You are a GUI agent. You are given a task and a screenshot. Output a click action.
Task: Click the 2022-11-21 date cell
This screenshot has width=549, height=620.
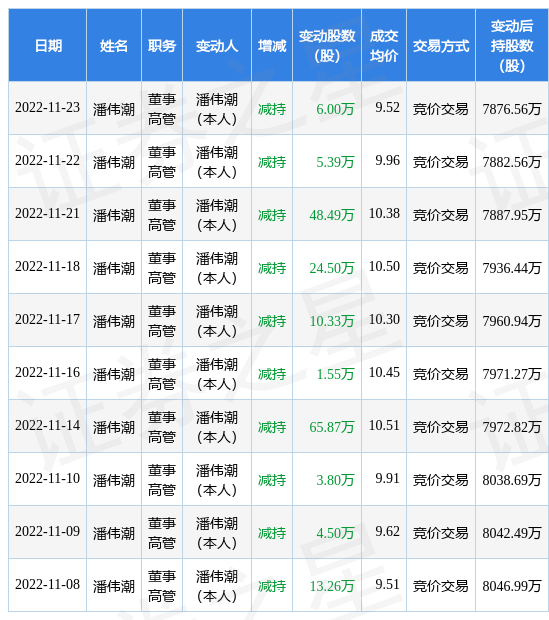pos(47,214)
